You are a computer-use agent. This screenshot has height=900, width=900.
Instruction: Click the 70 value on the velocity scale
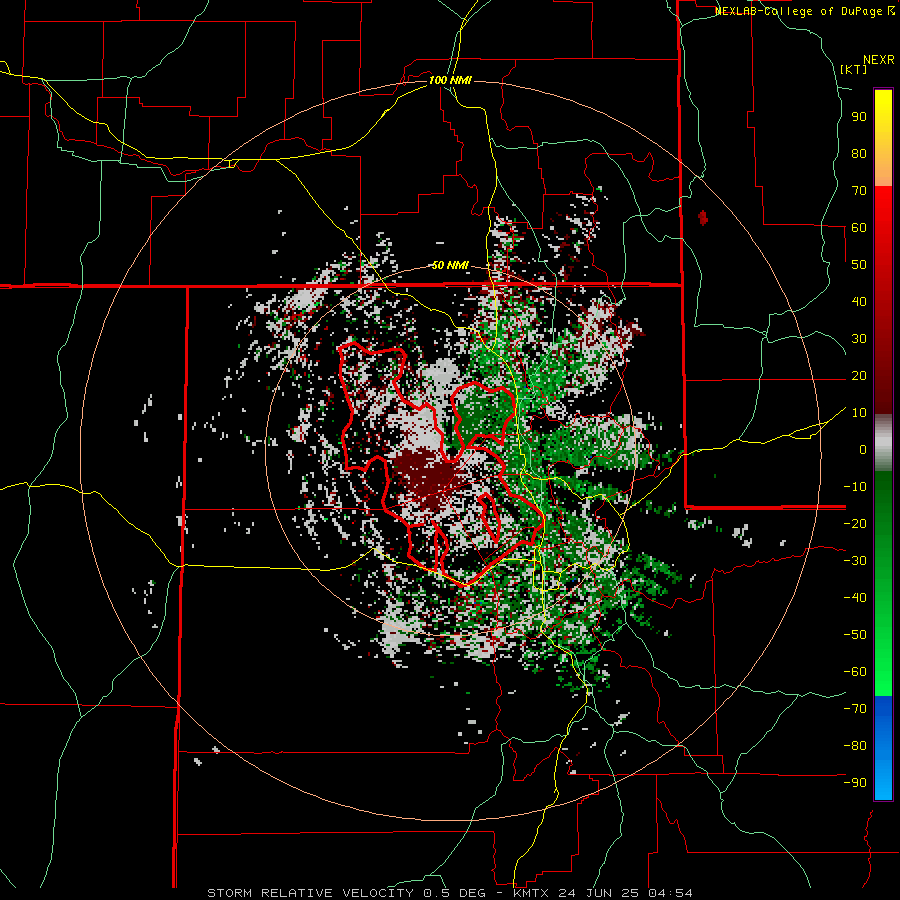coord(859,191)
